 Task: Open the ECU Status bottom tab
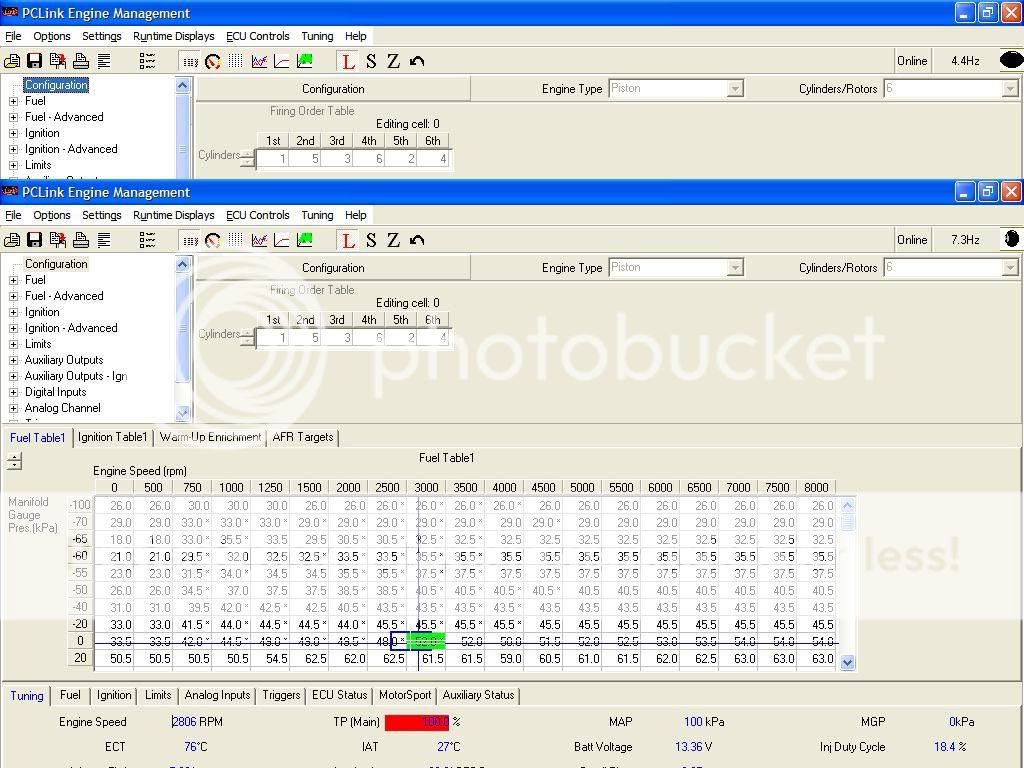pos(340,695)
